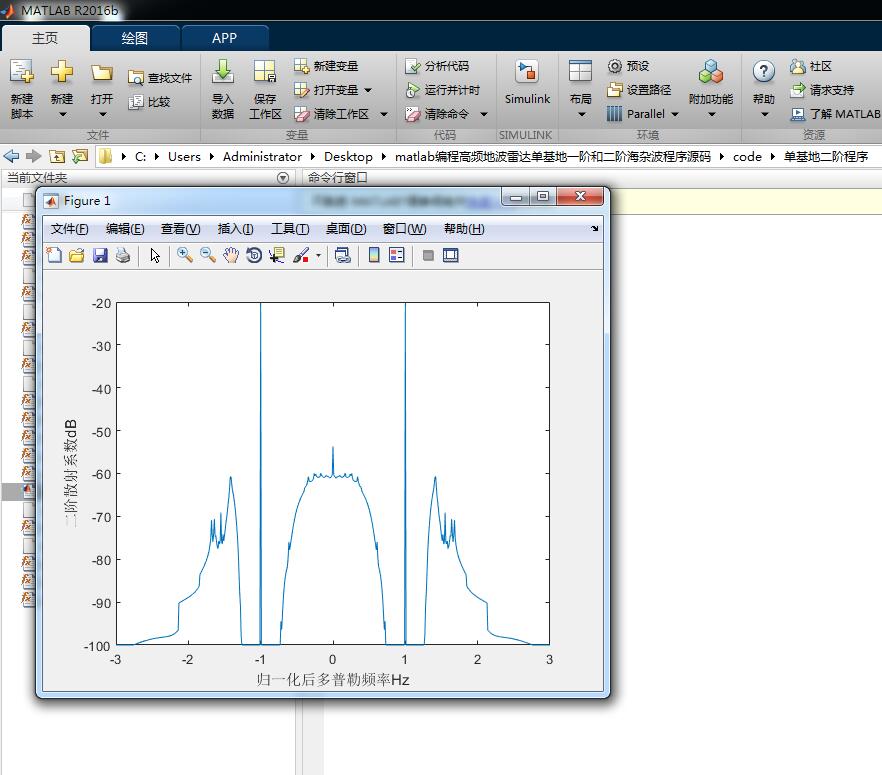Toggle the Zoom Out tool in Figure 1

(208, 255)
